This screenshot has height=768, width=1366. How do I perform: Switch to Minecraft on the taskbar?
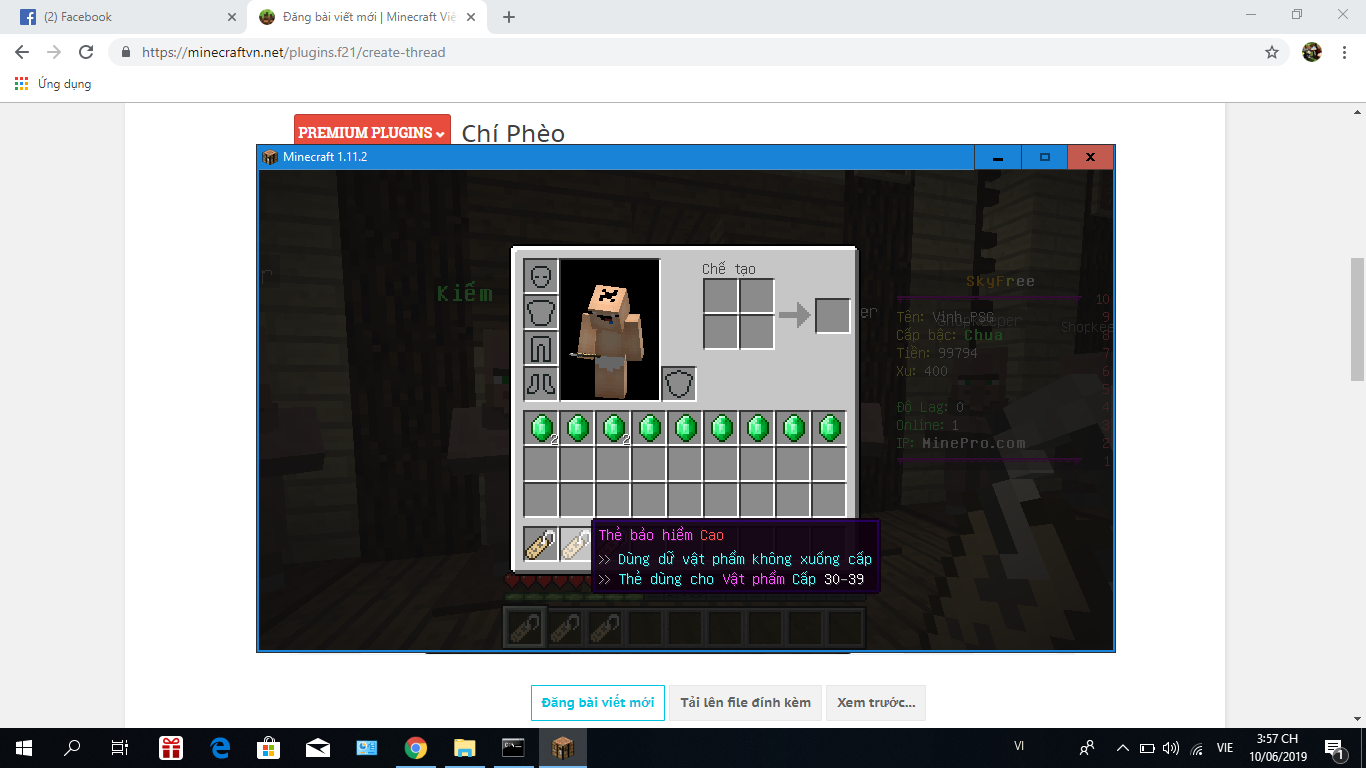click(563, 748)
